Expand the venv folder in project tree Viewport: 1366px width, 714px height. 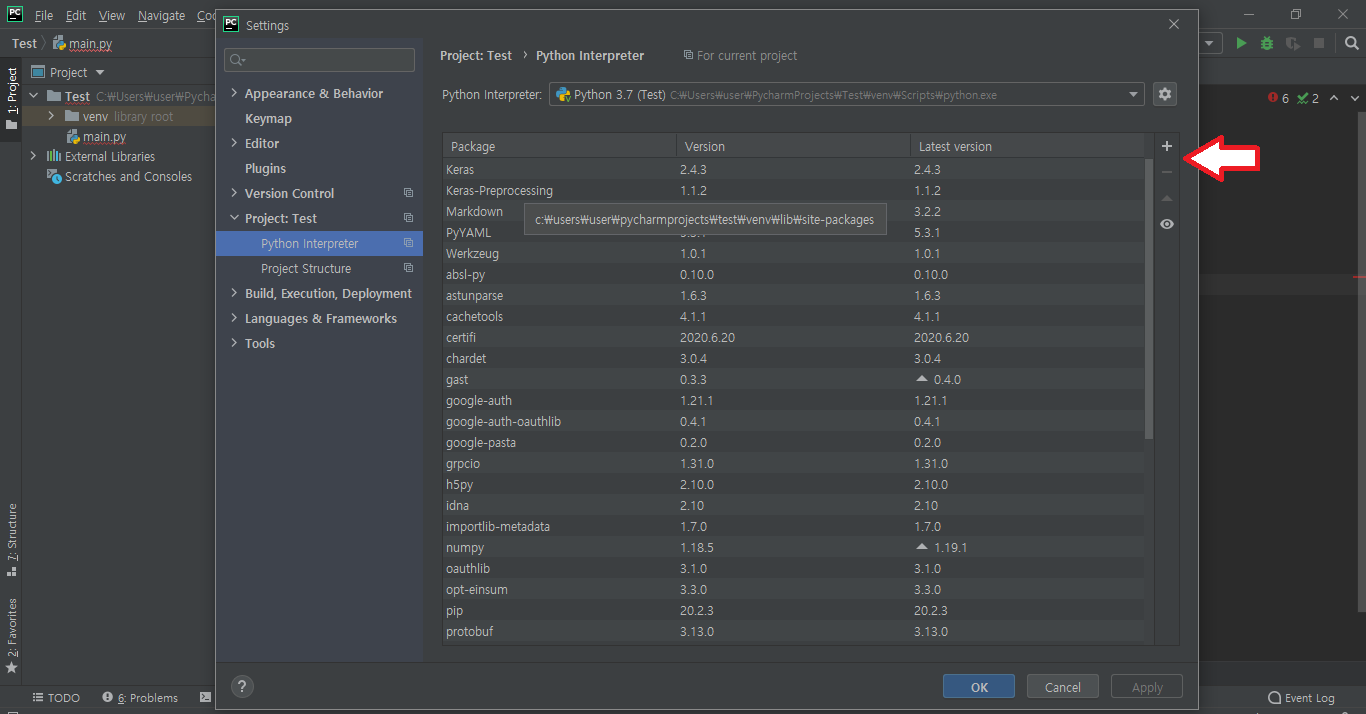(x=53, y=116)
